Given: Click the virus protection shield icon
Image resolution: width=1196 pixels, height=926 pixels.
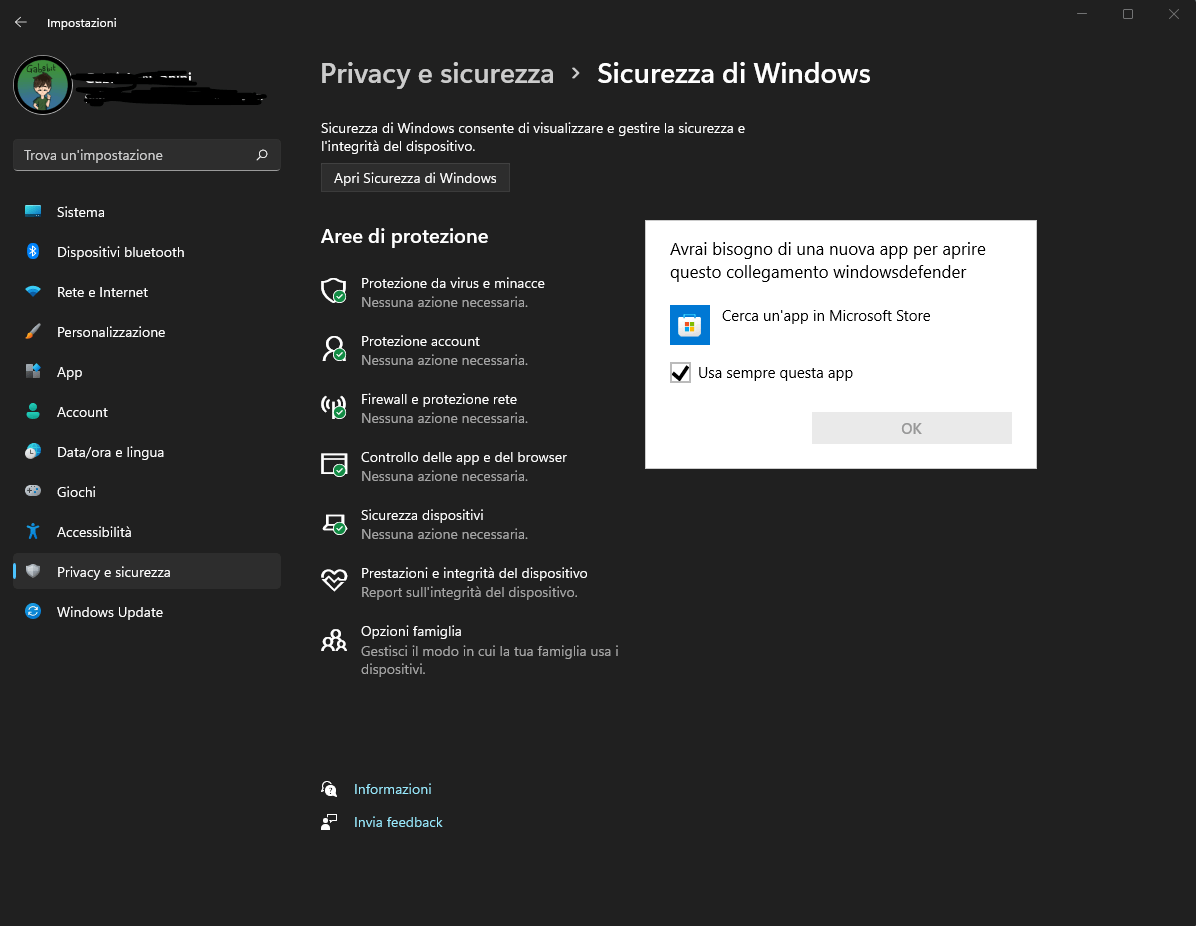Looking at the screenshot, I should (x=334, y=291).
